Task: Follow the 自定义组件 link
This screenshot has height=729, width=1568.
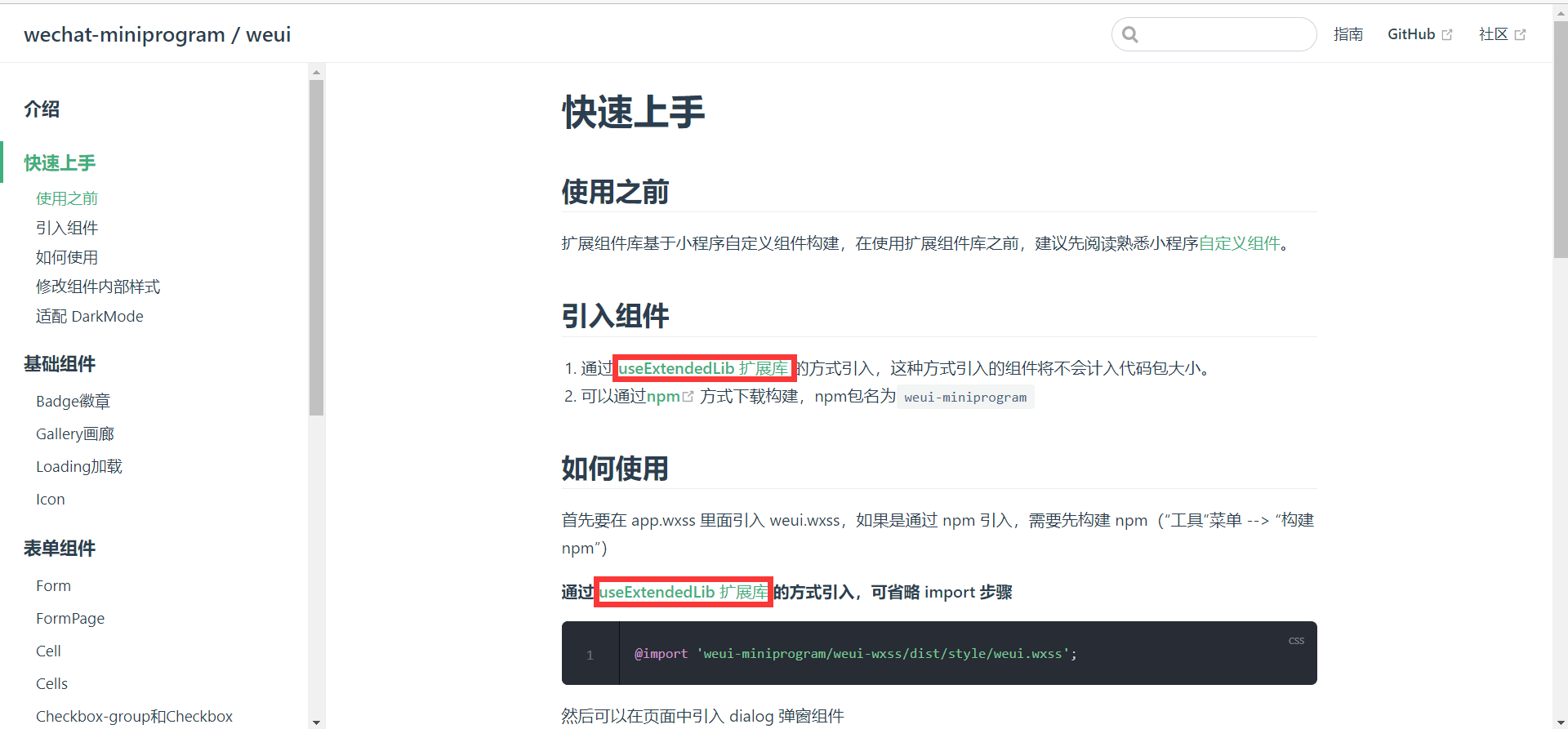Action: tap(1239, 243)
